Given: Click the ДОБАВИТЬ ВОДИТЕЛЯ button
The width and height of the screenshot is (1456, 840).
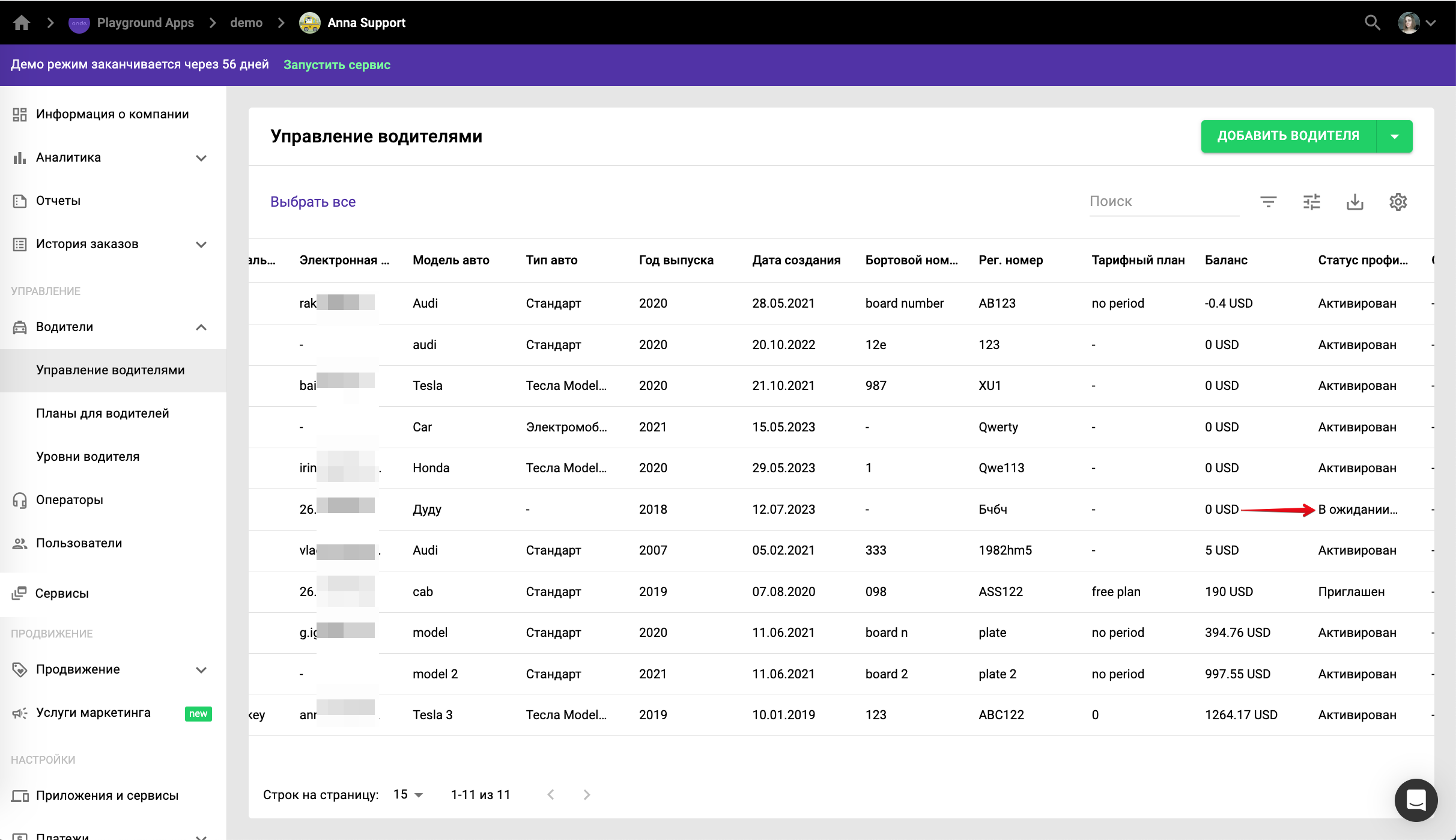Looking at the screenshot, I should 1288,136.
